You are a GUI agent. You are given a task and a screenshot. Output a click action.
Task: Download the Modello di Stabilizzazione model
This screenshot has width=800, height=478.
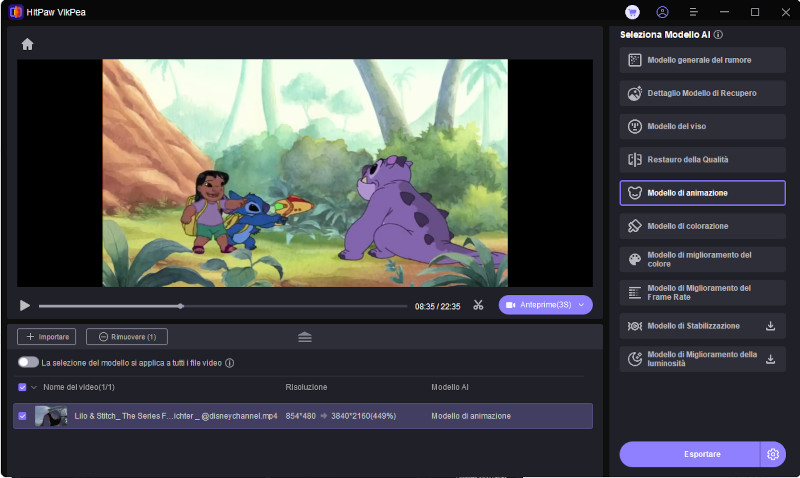[770, 326]
